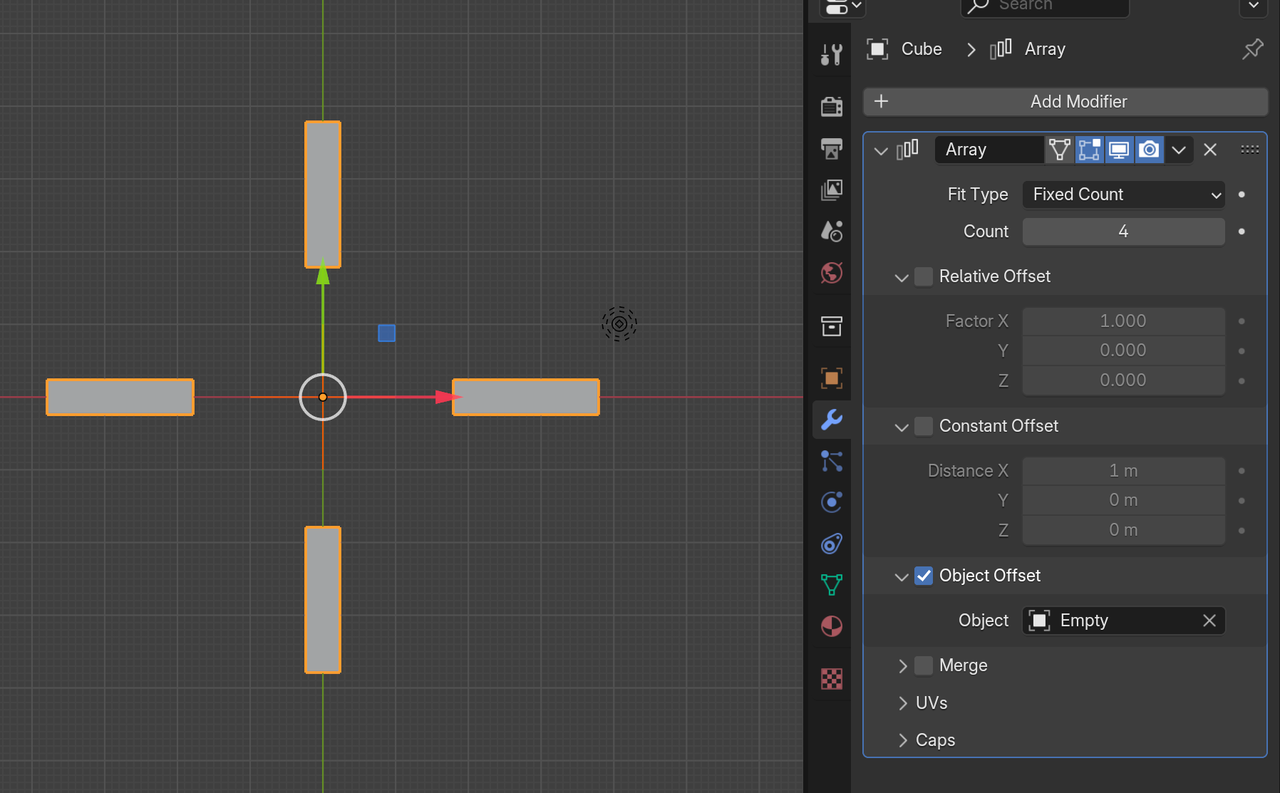Screen dimensions: 1280x793
Task: Click the Array modifier name field
Action: 989,150
